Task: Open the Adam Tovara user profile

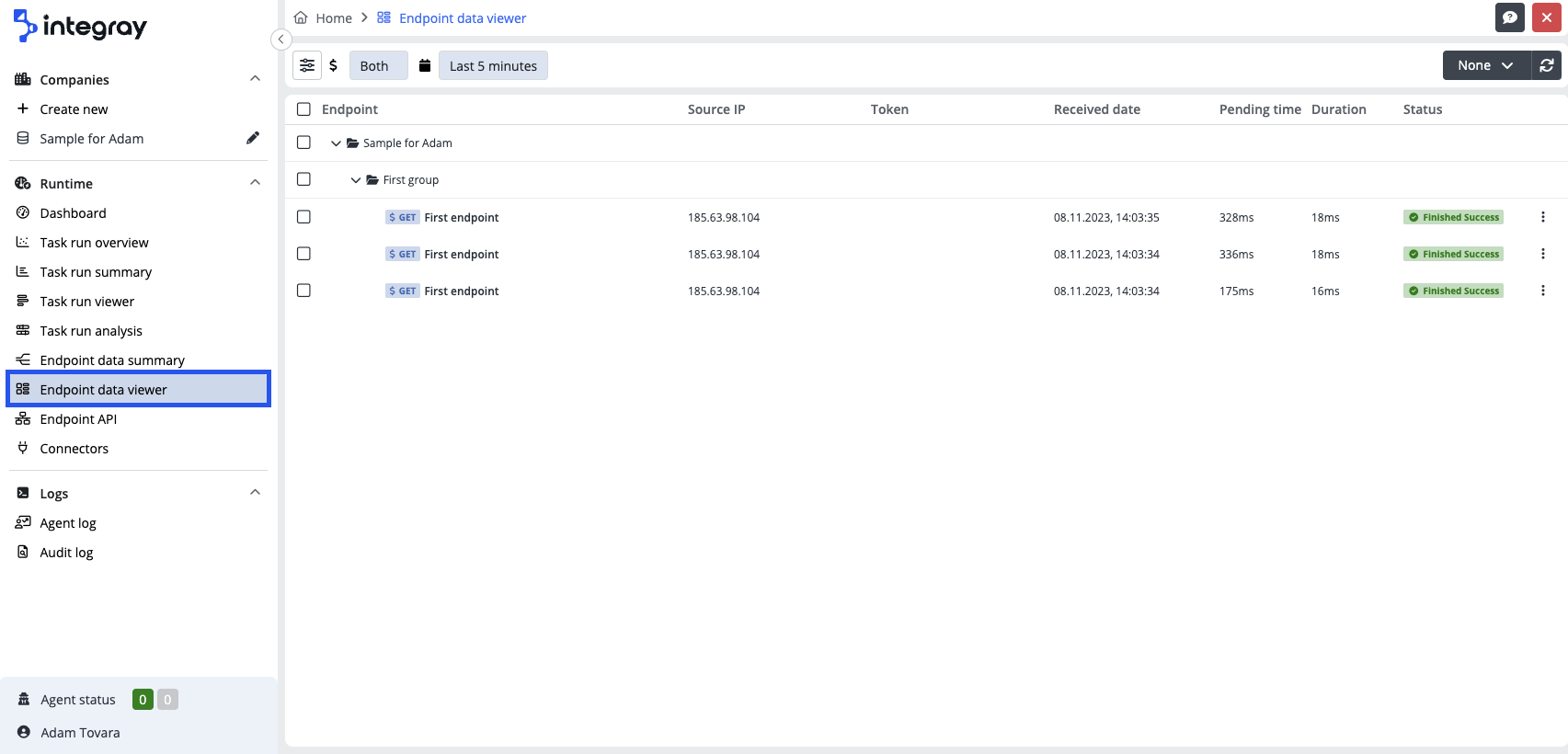Action: pos(80,733)
